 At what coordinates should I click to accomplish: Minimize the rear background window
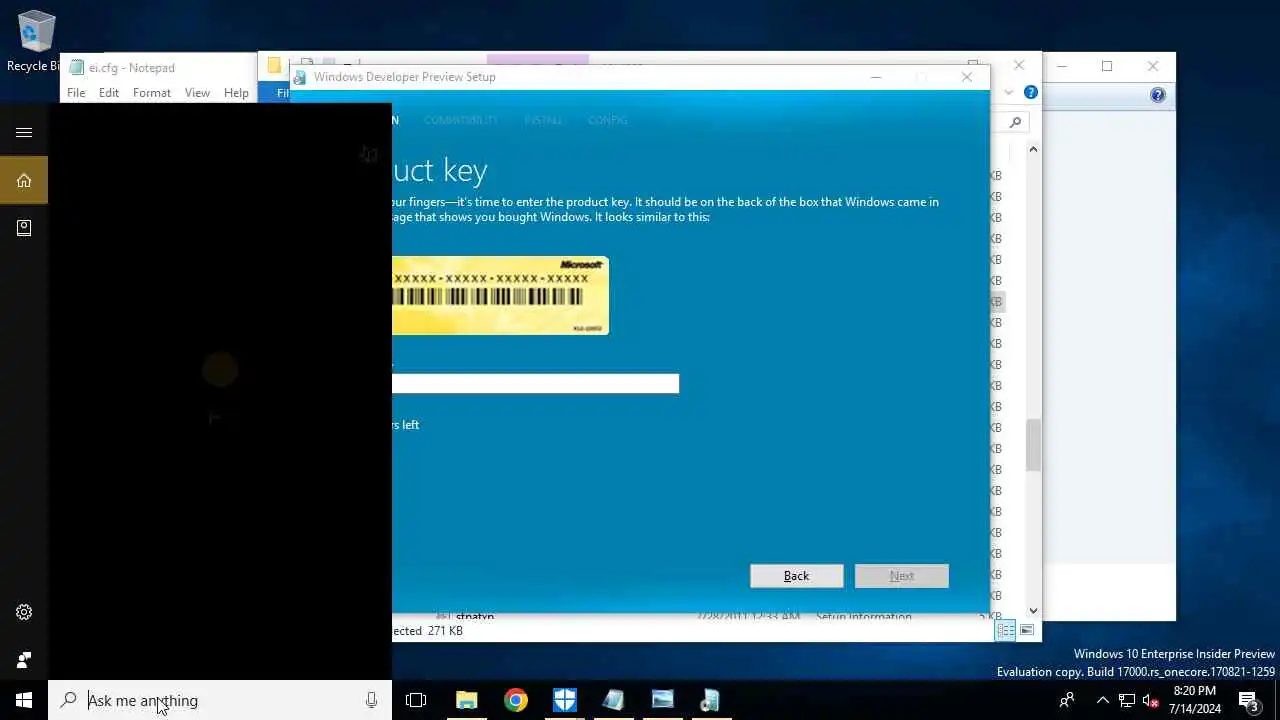pyautogui.click(x=1062, y=66)
